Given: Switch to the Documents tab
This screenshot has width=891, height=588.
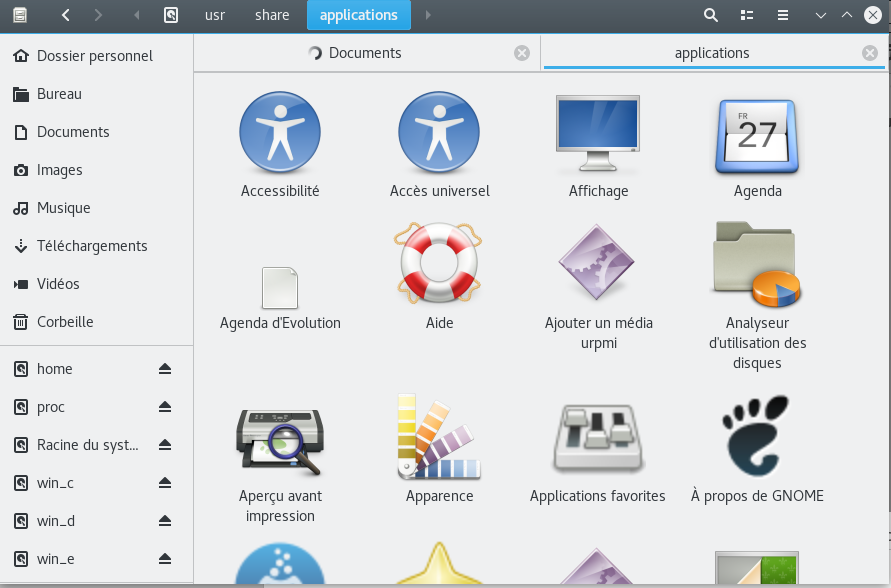Looking at the screenshot, I should point(367,53).
